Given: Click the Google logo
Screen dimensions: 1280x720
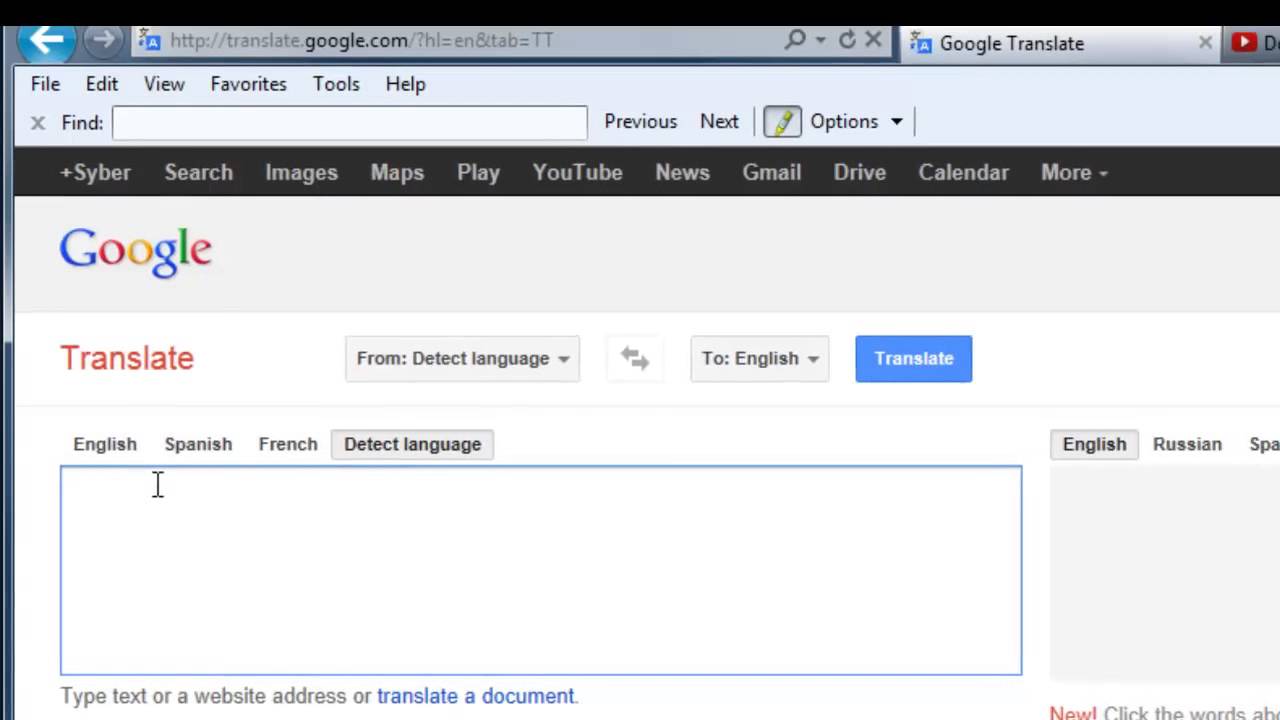Looking at the screenshot, I should pyautogui.click(x=135, y=252).
